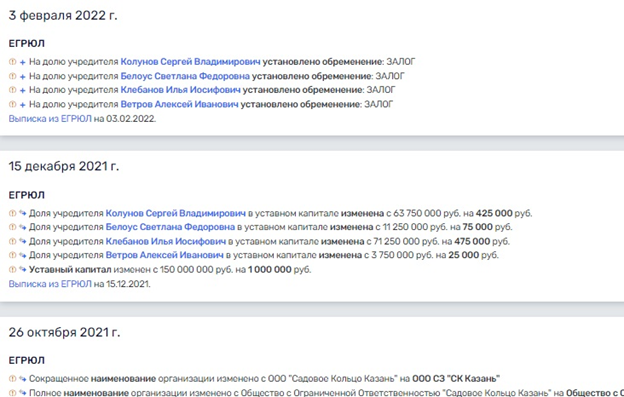This screenshot has width=624, height=397.
Task: Open Клебанов Илья Иосифович link in 15 декабря share row
Action: pyautogui.click(x=166, y=241)
